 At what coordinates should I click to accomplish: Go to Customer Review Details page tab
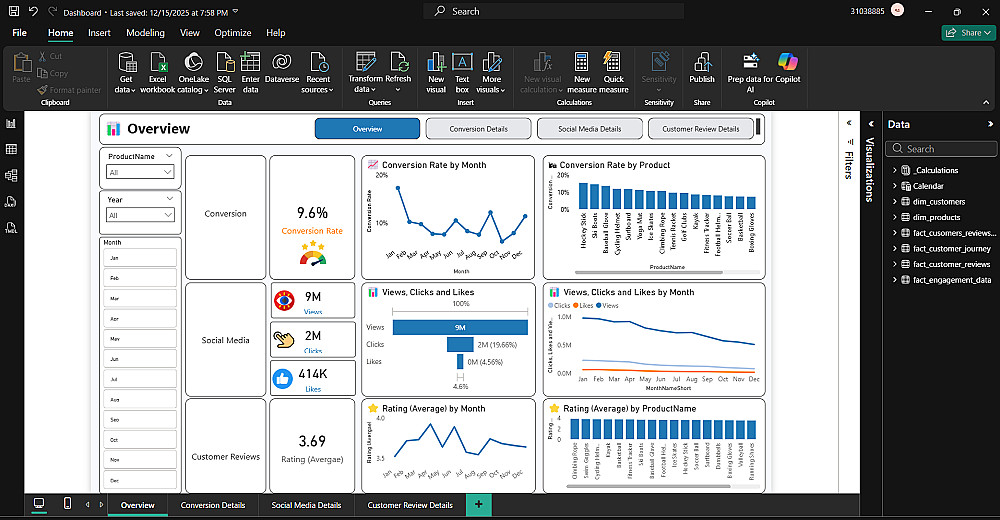pos(410,505)
